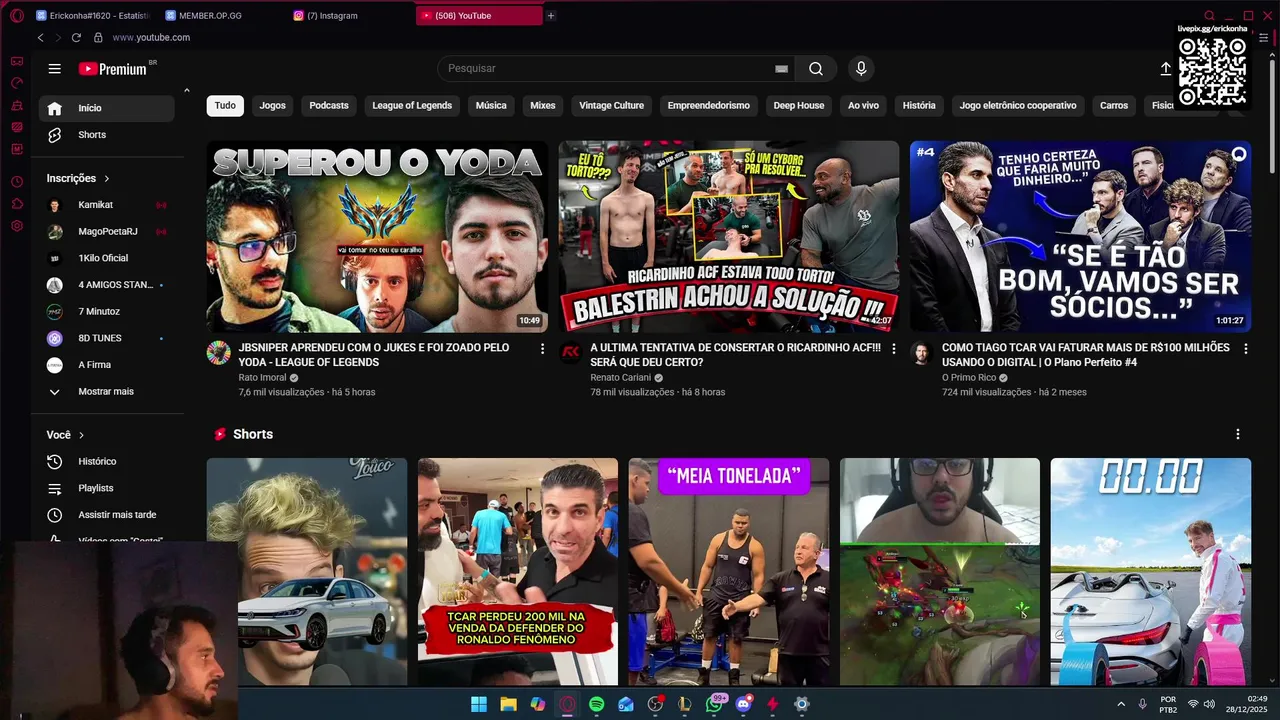This screenshot has height=720, width=1280.
Task: Open VAMOS SER SÓCIOS video thumbnail
Action: point(1080,236)
